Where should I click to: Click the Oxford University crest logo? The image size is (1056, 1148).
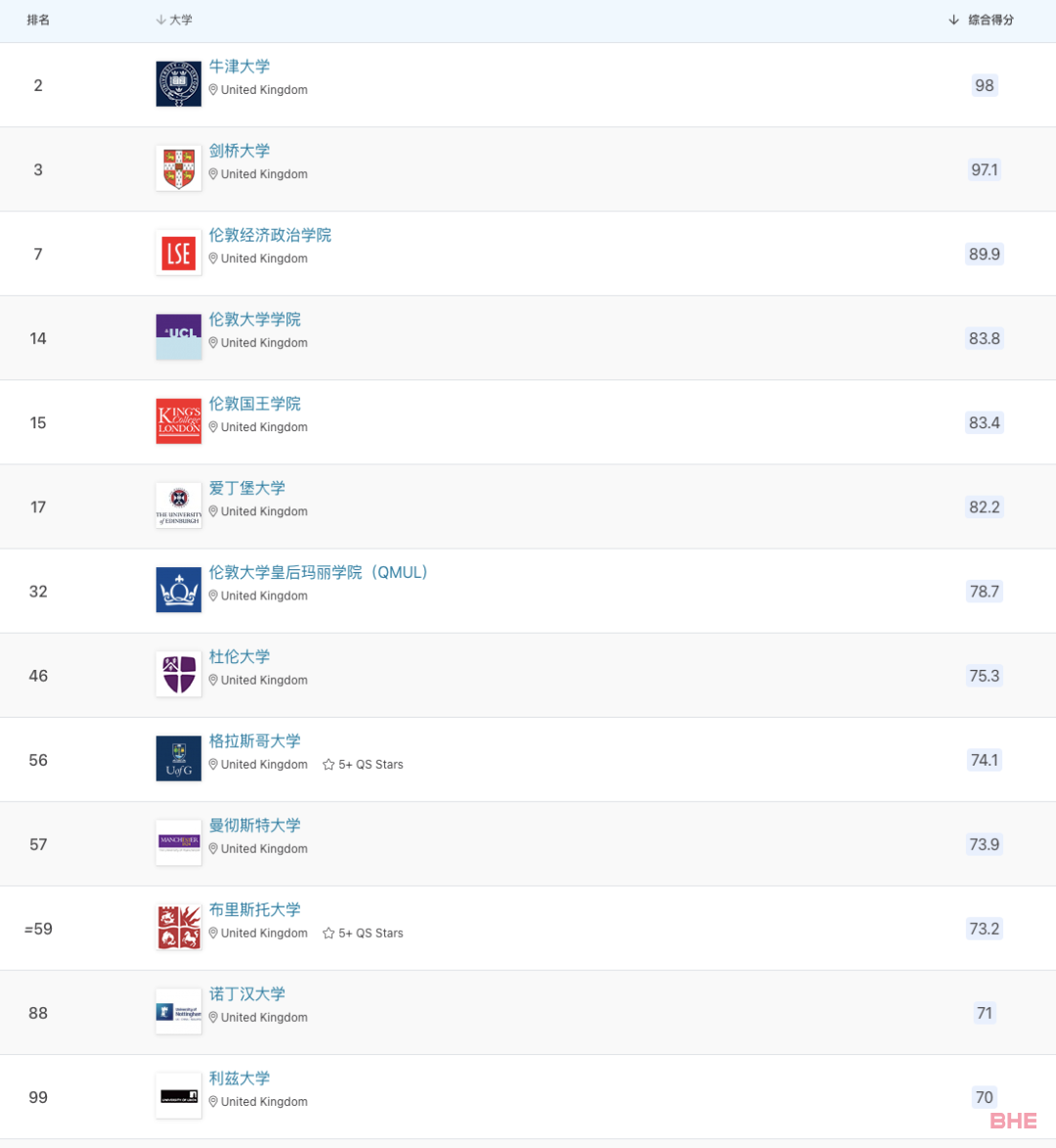[179, 83]
